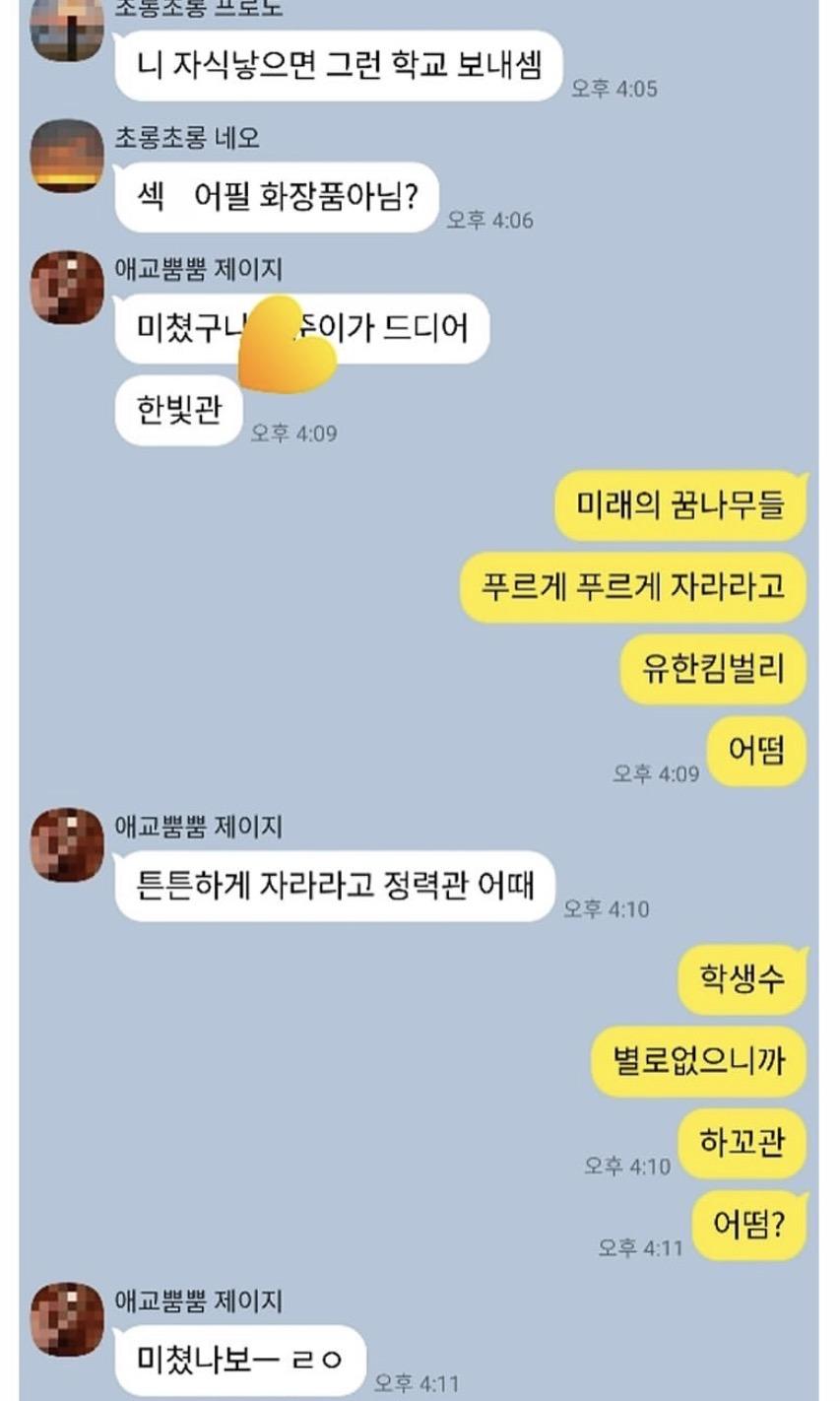Select the 별로없으니까 message bubble
This screenshot has width=840, height=1401.
pos(699,1061)
